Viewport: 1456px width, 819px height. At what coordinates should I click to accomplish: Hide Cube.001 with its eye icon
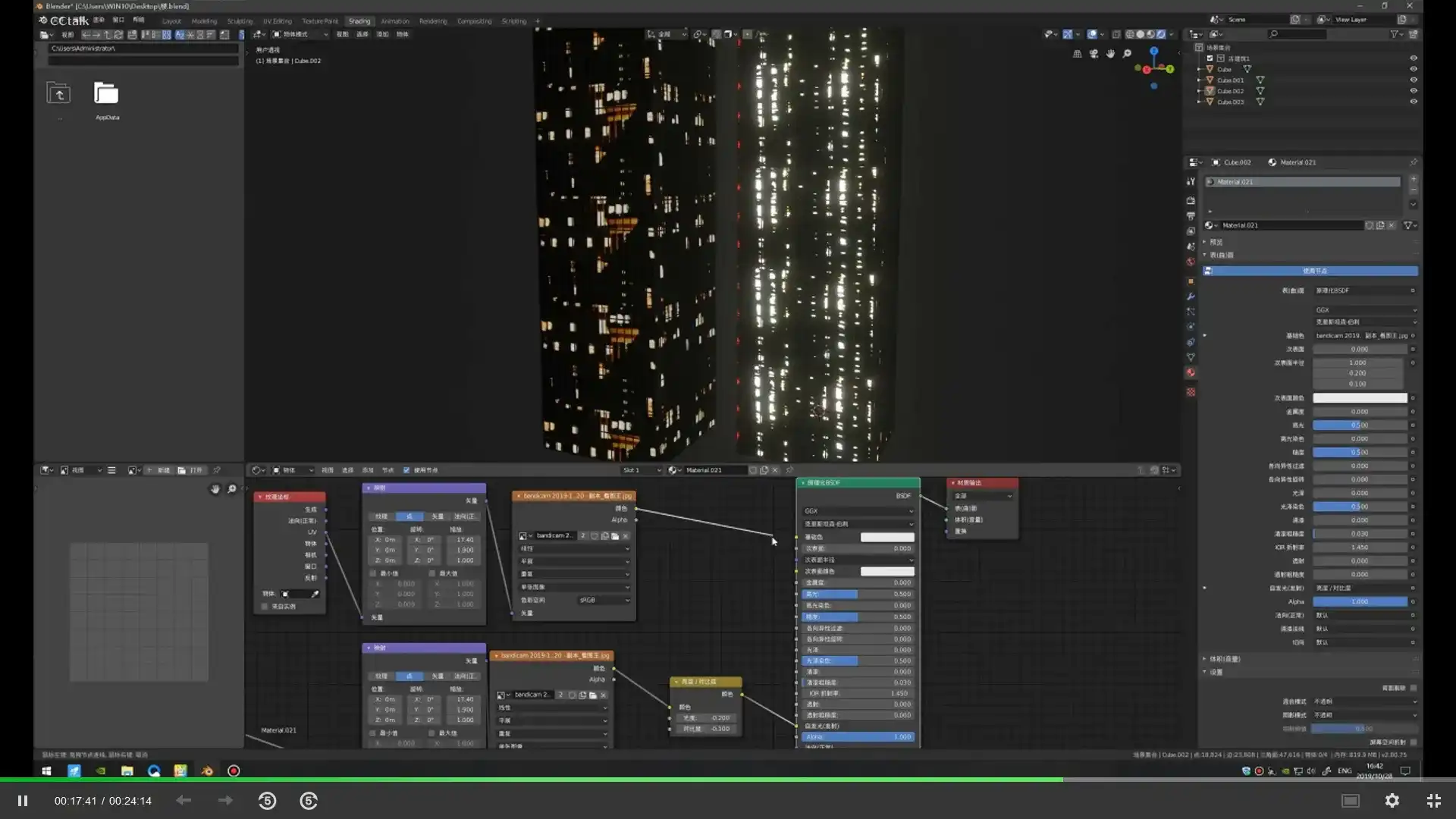tap(1414, 80)
